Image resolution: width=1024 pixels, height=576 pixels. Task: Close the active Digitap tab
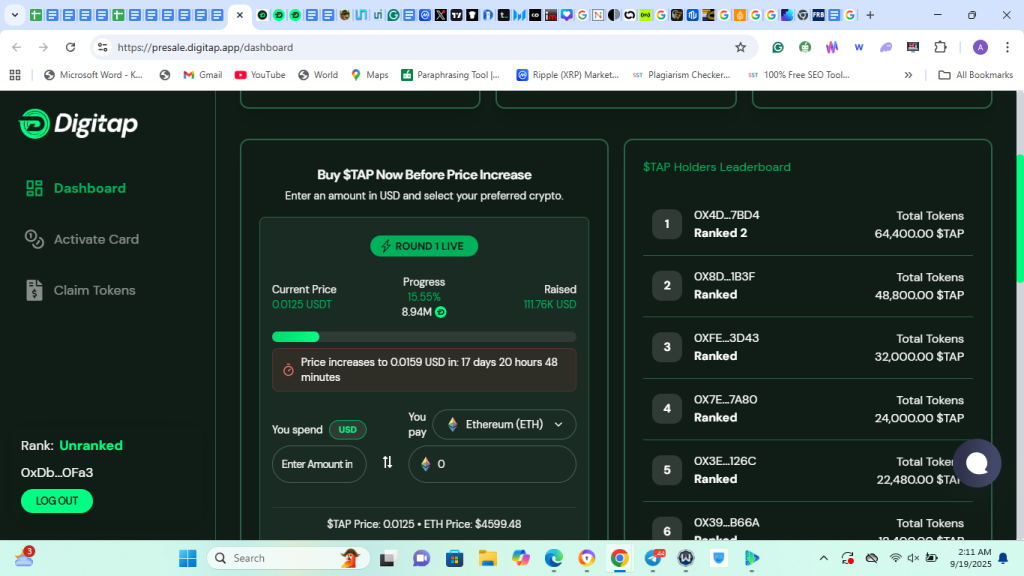[240, 14]
